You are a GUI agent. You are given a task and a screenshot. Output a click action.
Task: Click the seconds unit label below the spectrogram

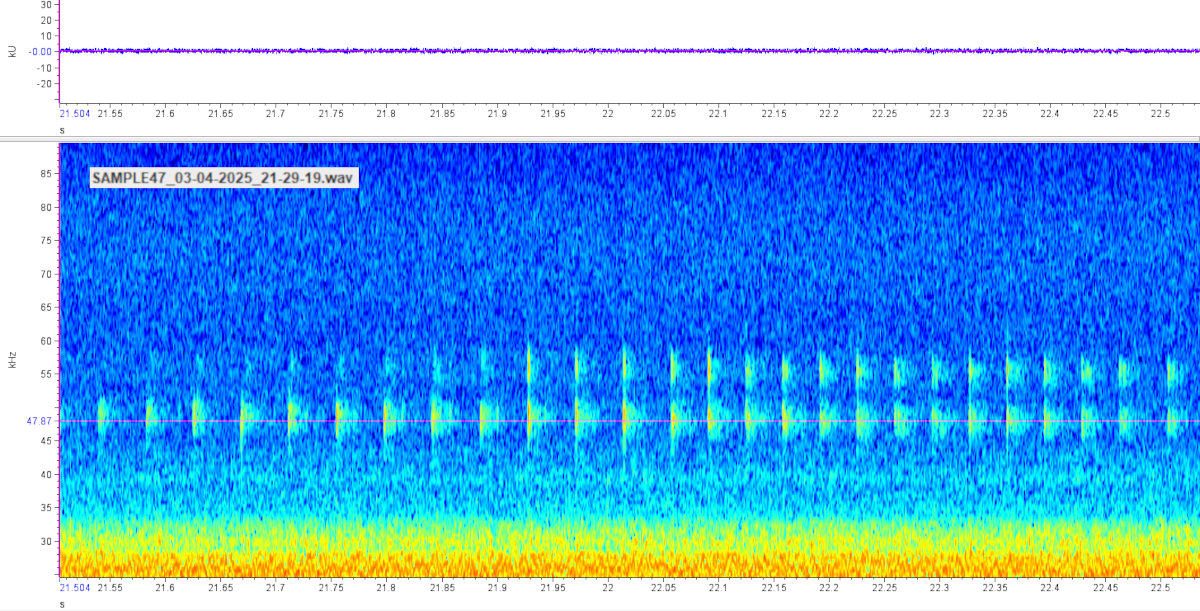[x=62, y=604]
